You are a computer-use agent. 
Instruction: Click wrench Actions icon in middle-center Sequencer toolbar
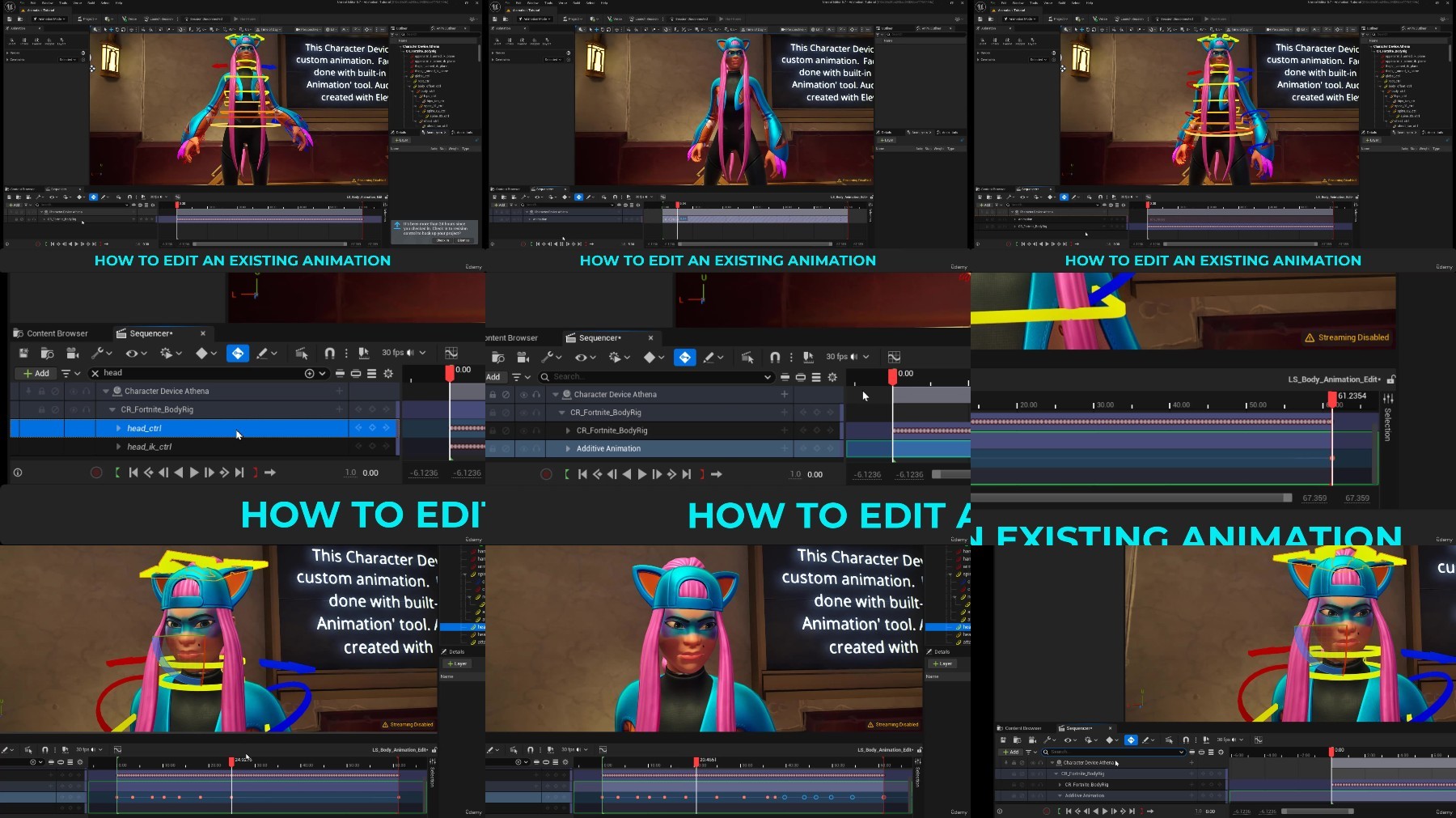tap(551, 357)
